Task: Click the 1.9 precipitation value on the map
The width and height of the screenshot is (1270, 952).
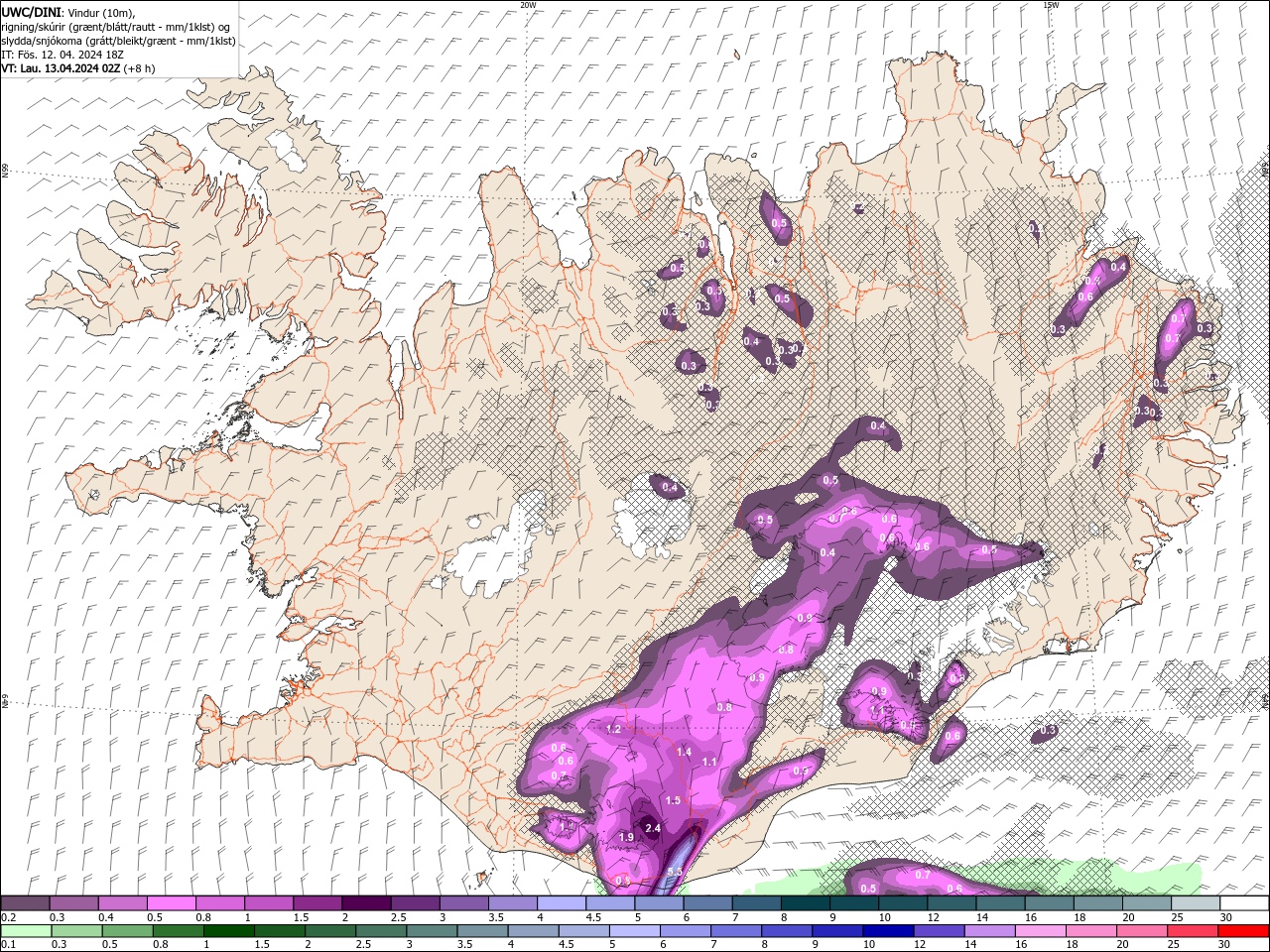Action: tap(626, 837)
